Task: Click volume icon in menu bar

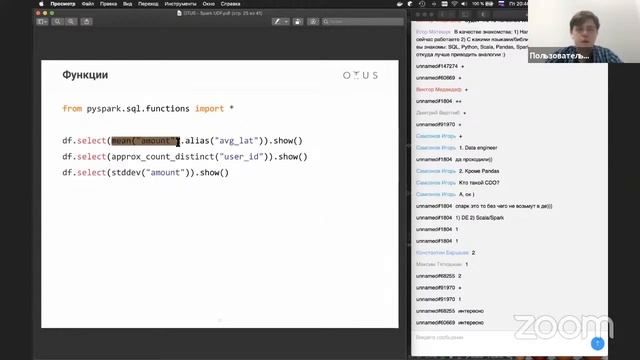Action: [464, 4]
